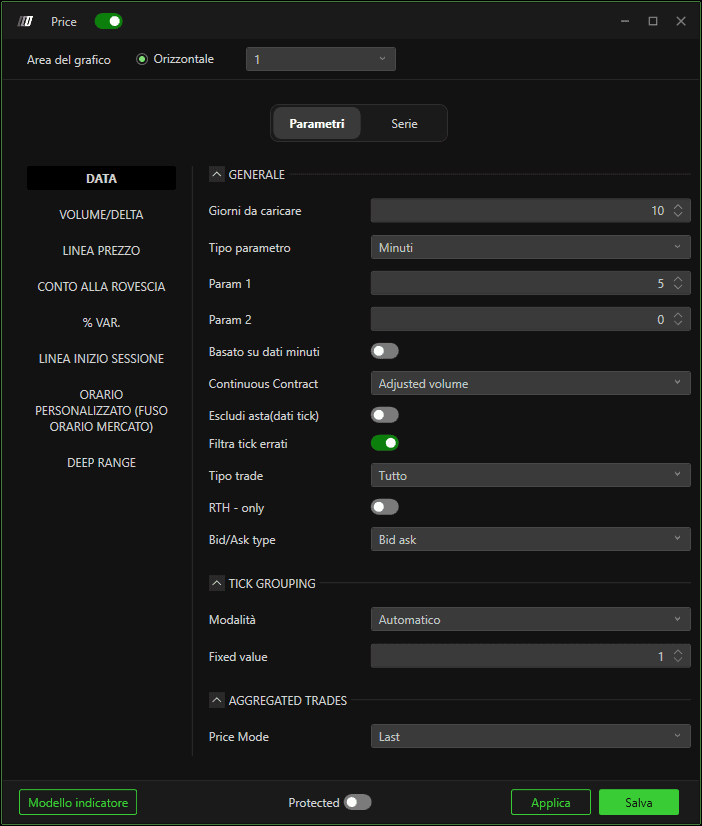Open the LINEA PREZZO section
Viewport: 702px width, 826px height.
pos(101,250)
